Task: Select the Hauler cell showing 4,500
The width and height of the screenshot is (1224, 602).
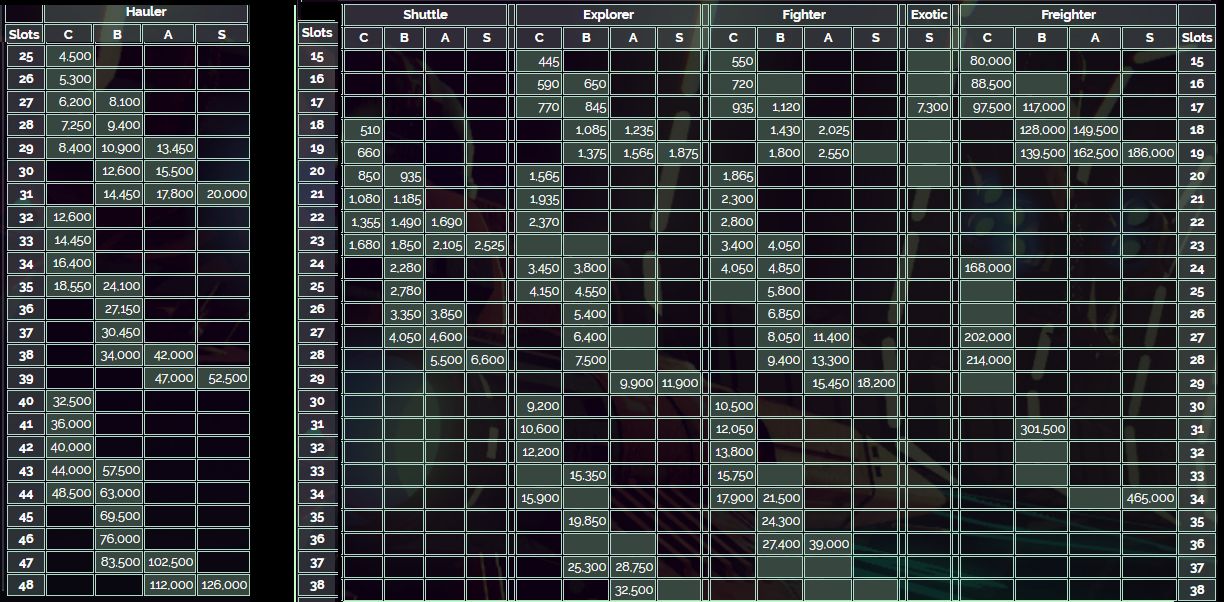Action: coord(69,56)
